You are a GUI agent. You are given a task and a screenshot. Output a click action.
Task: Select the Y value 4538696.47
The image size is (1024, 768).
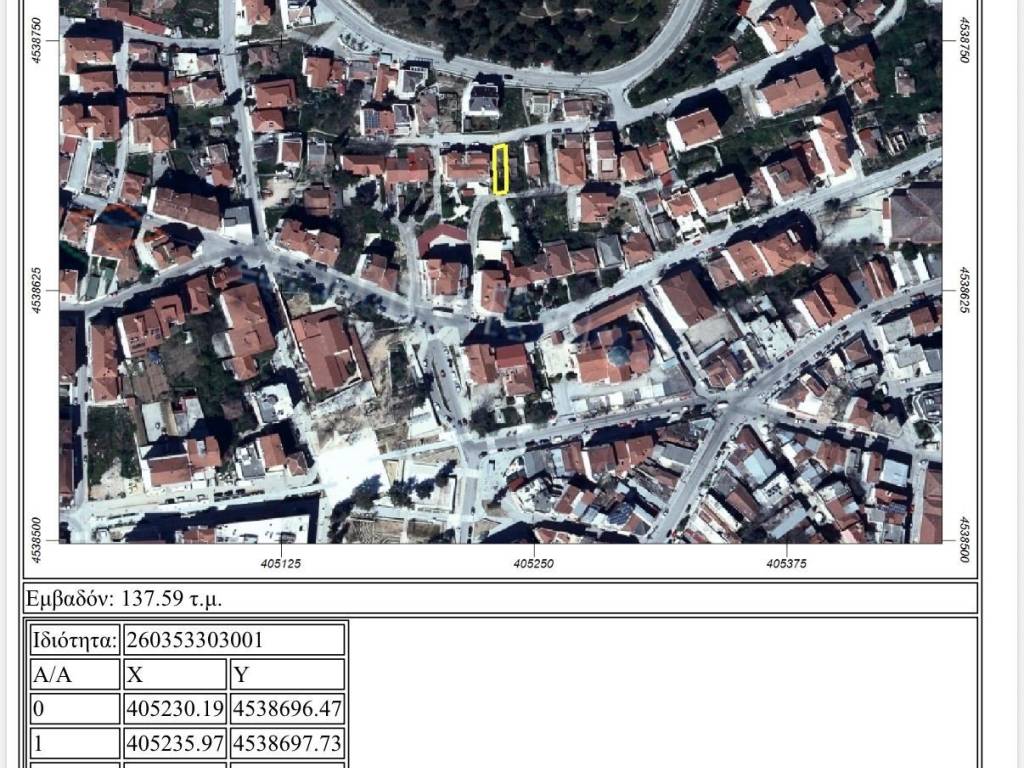click(x=288, y=709)
